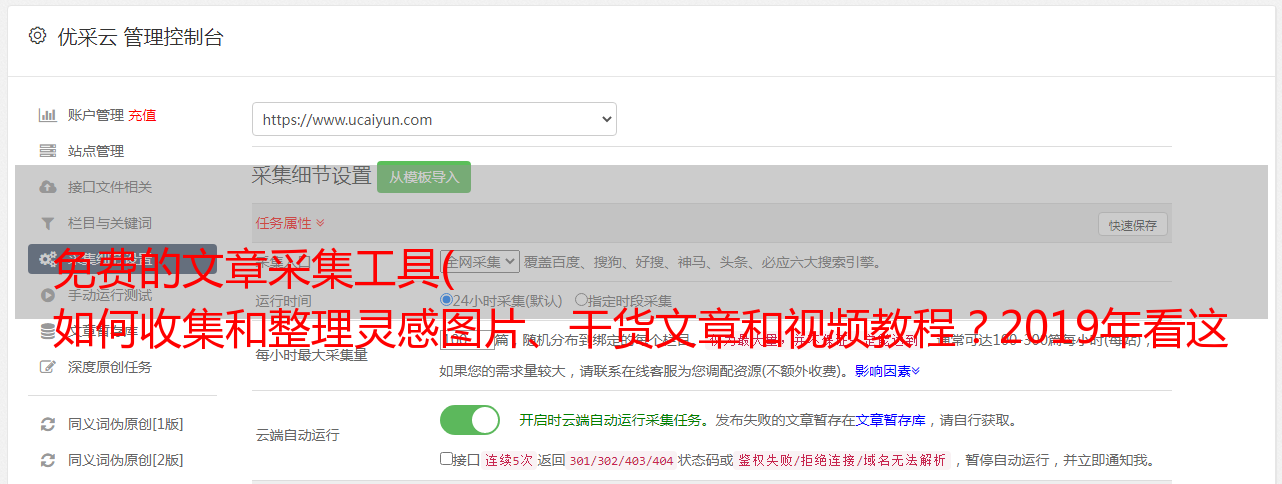Click the database stack icon in sidebar
Viewport: 1282px width, 484px height.
tap(47, 331)
